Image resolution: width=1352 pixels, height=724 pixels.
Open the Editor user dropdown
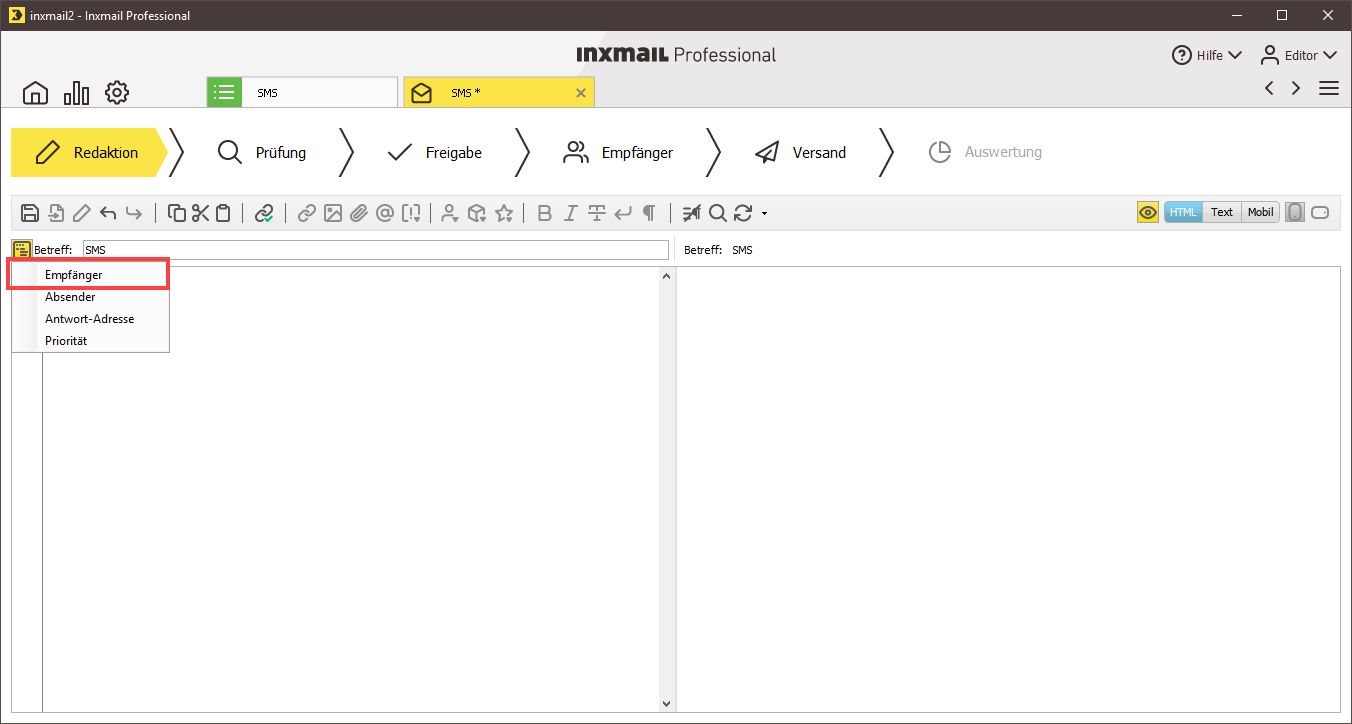click(1298, 55)
